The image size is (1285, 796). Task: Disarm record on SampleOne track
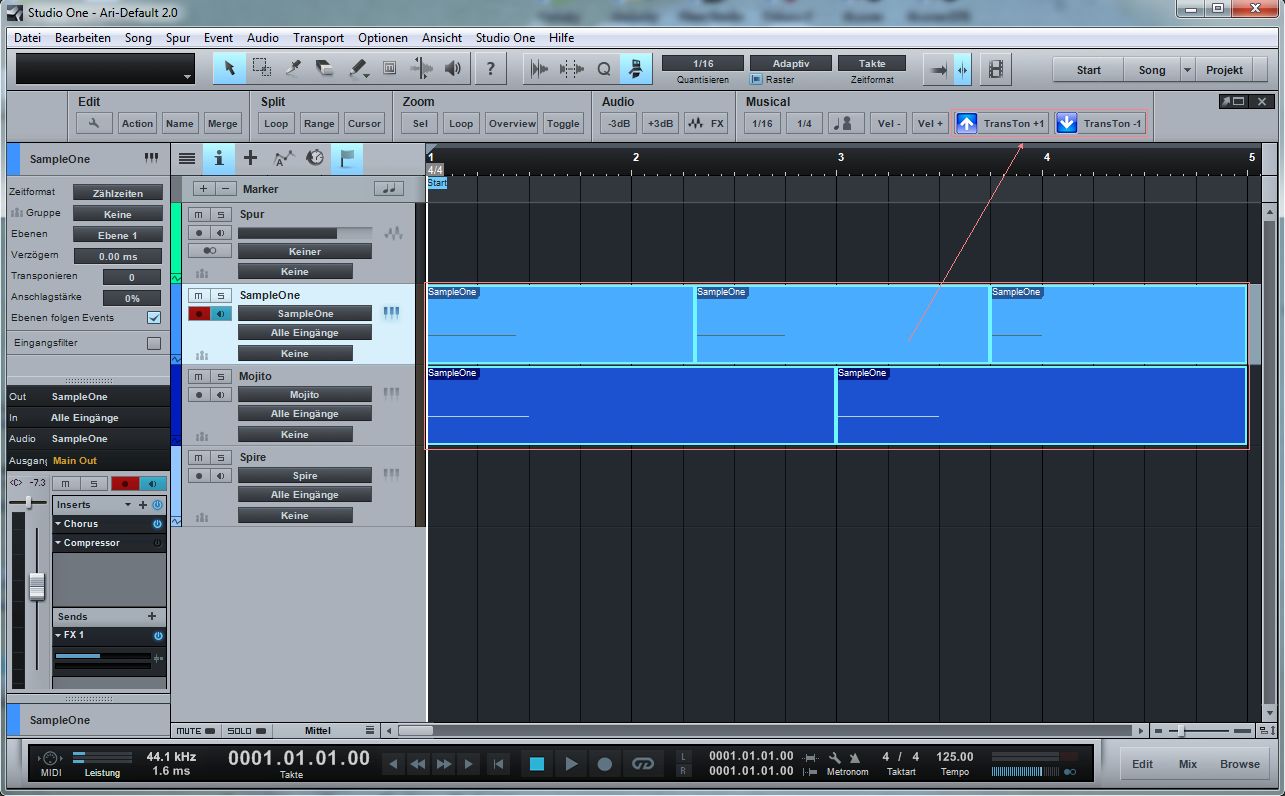click(x=199, y=314)
